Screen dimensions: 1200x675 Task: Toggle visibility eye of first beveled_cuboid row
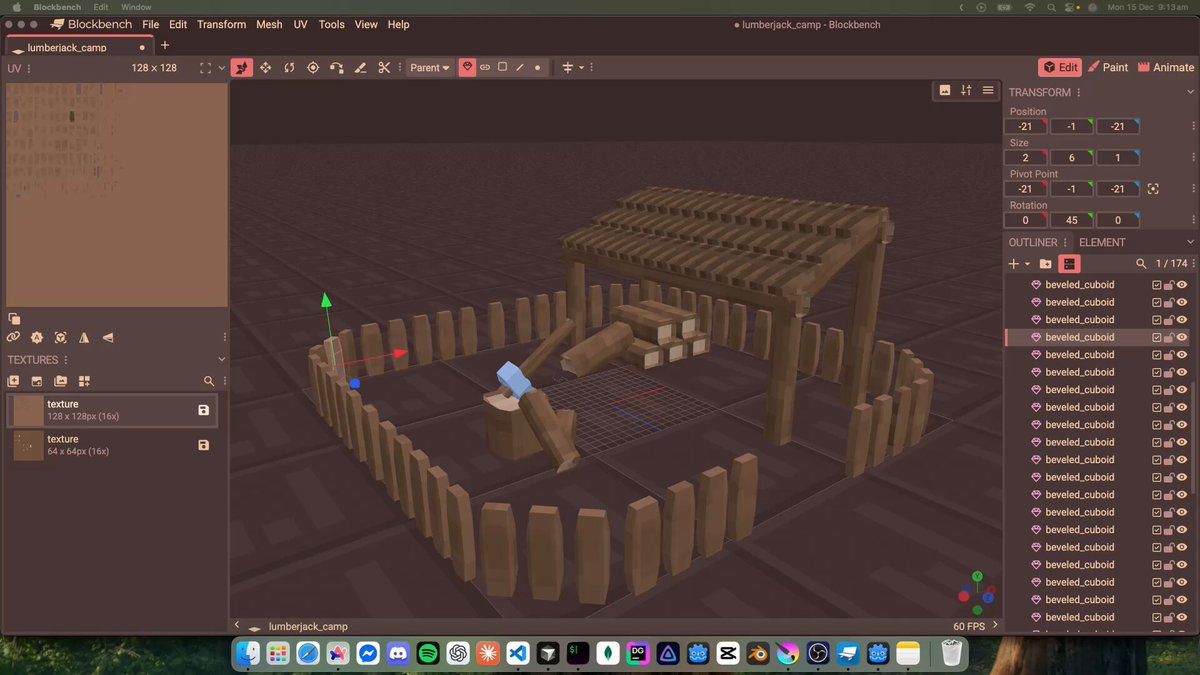tap(1181, 285)
